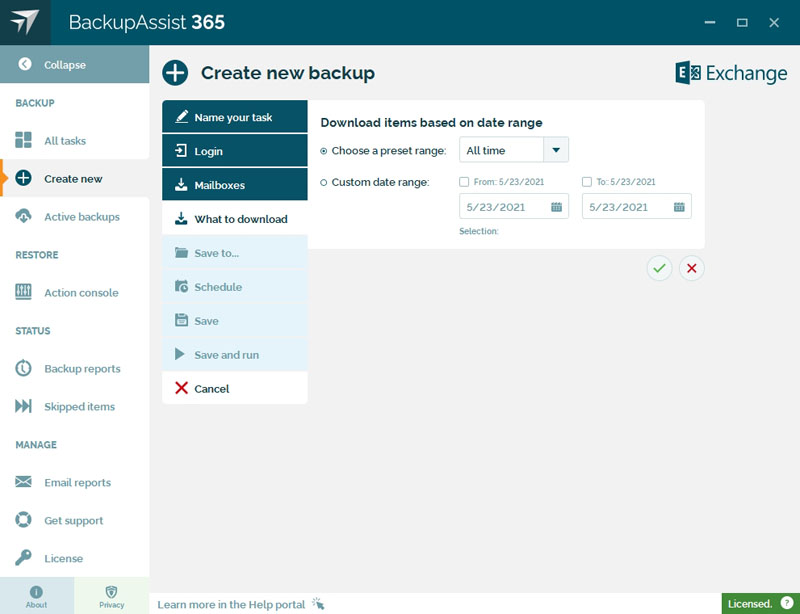The image size is (800, 614).
Task: Open the Get support page
Action: point(74,520)
